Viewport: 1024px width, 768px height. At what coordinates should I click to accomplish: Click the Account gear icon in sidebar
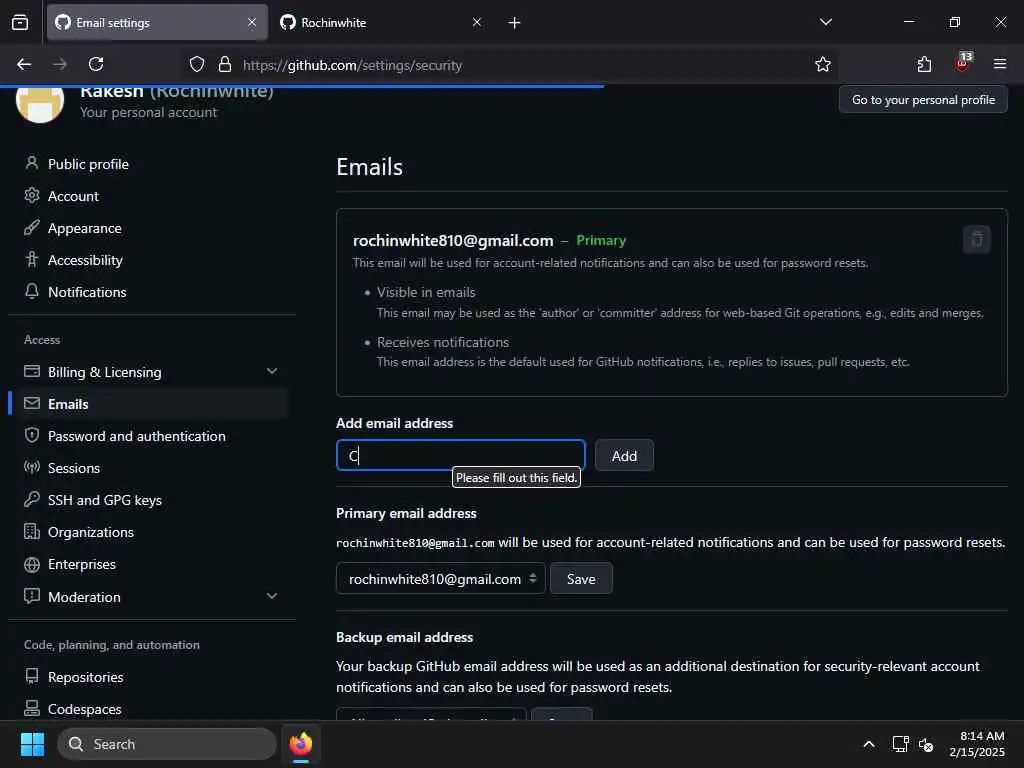pos(31,195)
